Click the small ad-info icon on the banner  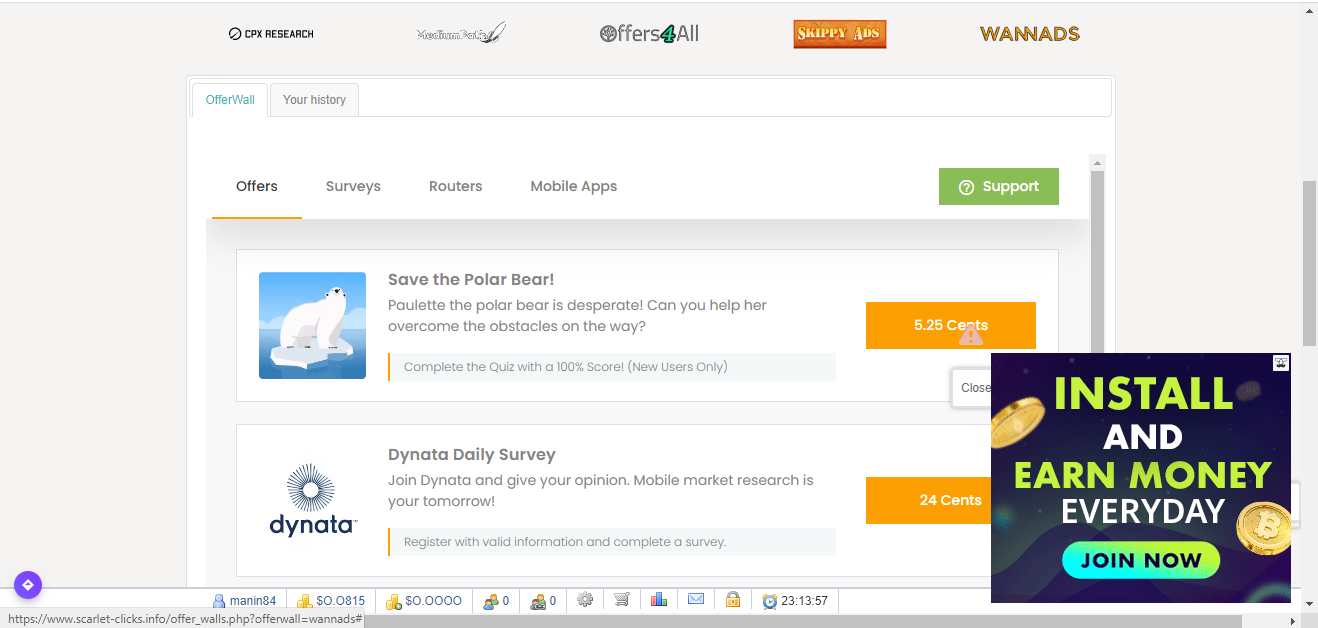pos(1281,363)
